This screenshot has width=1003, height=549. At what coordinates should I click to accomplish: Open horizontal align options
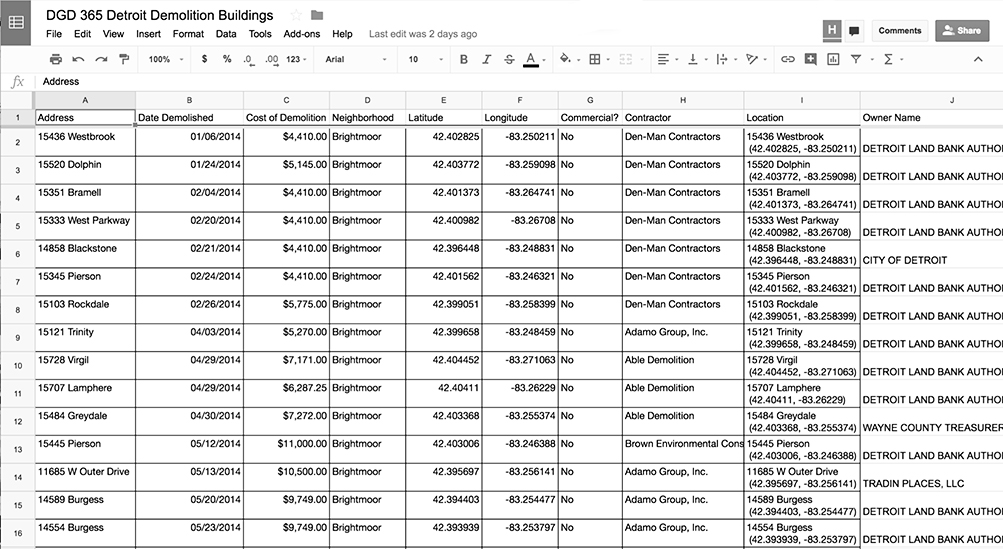(667, 59)
